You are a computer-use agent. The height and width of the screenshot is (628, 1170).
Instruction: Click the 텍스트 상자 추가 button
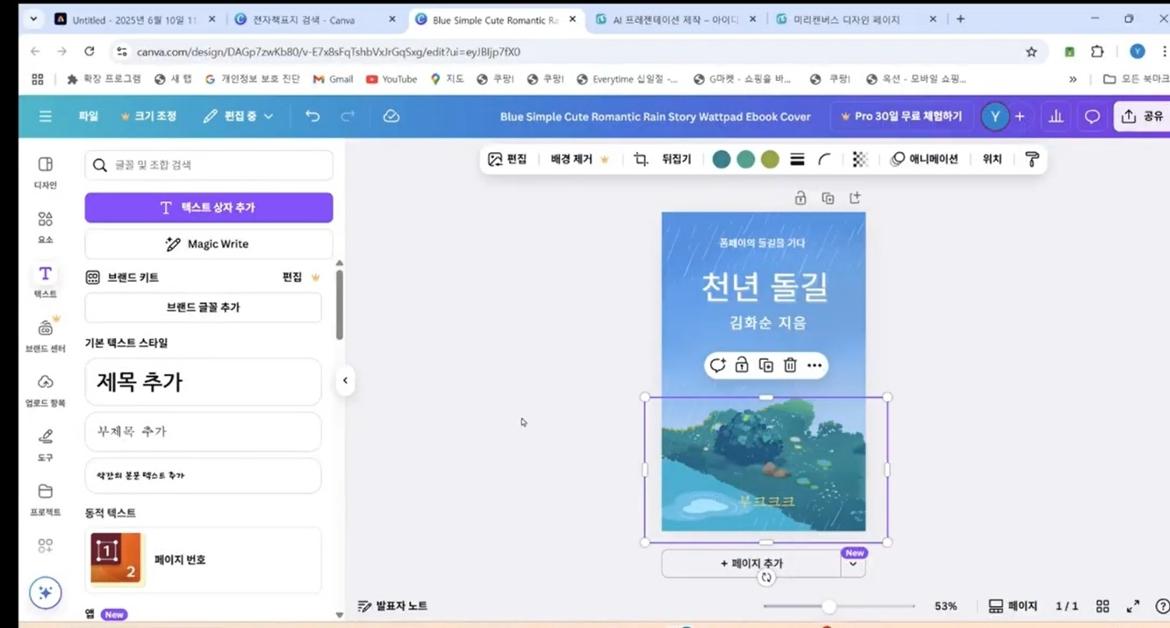(208, 207)
